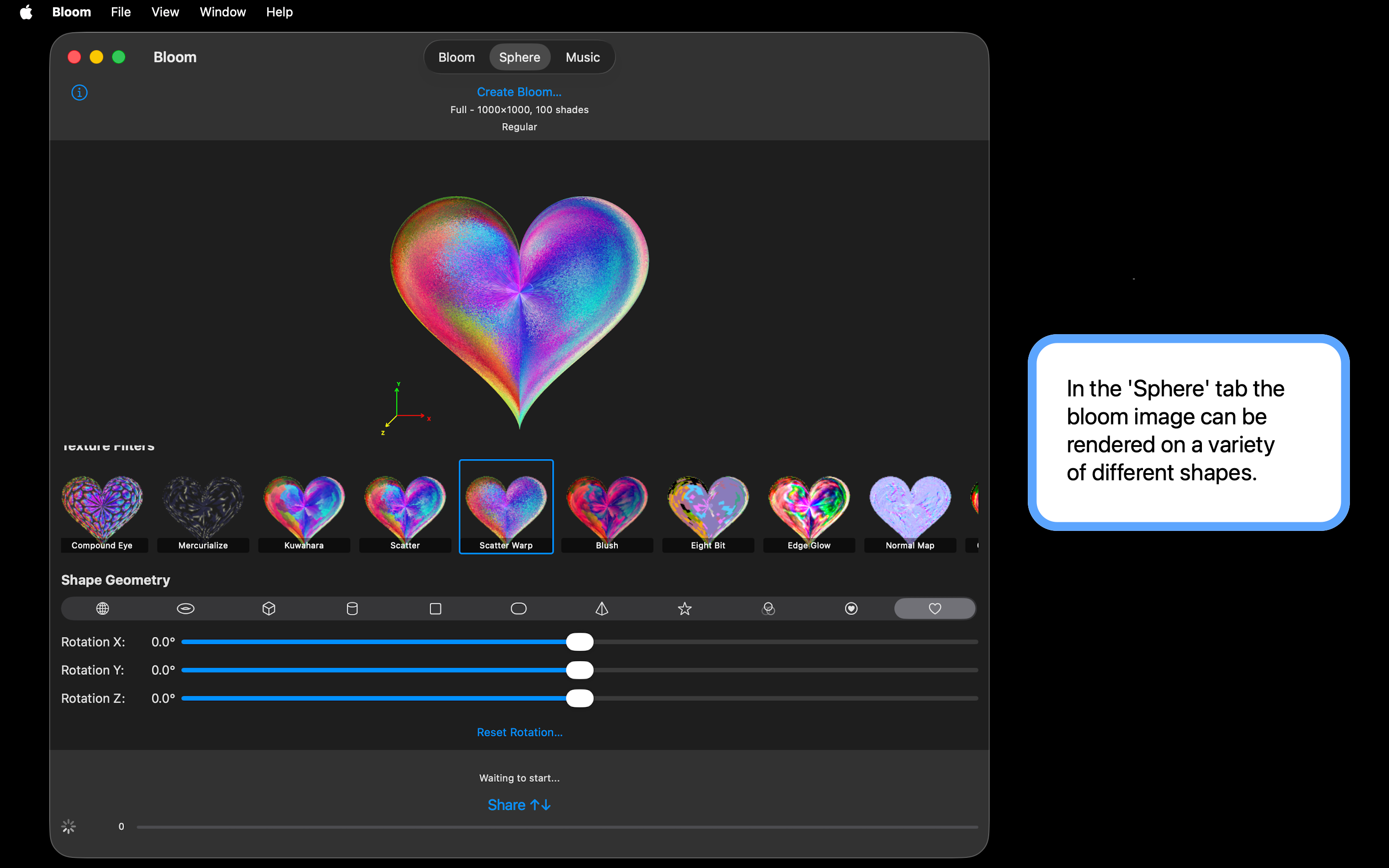Select the pyramid shape geometry
1389x868 pixels.
click(601, 609)
